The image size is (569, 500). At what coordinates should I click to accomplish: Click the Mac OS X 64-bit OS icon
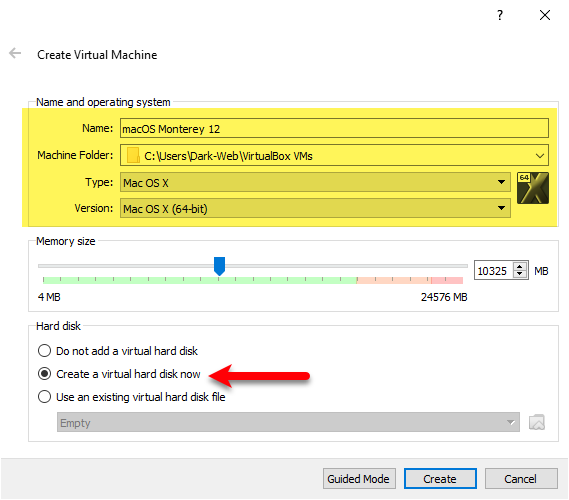(532, 188)
